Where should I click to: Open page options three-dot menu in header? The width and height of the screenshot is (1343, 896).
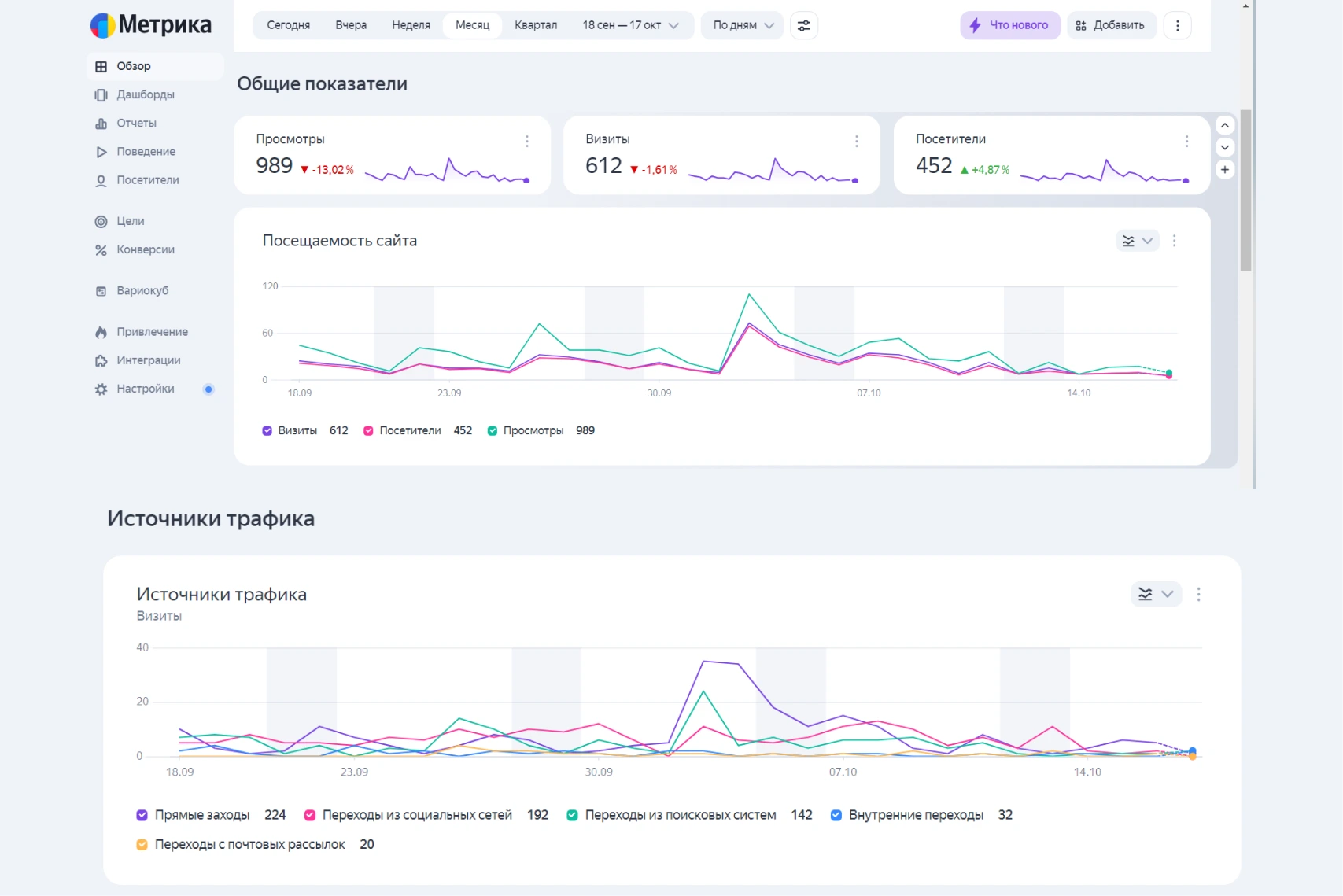(1177, 25)
